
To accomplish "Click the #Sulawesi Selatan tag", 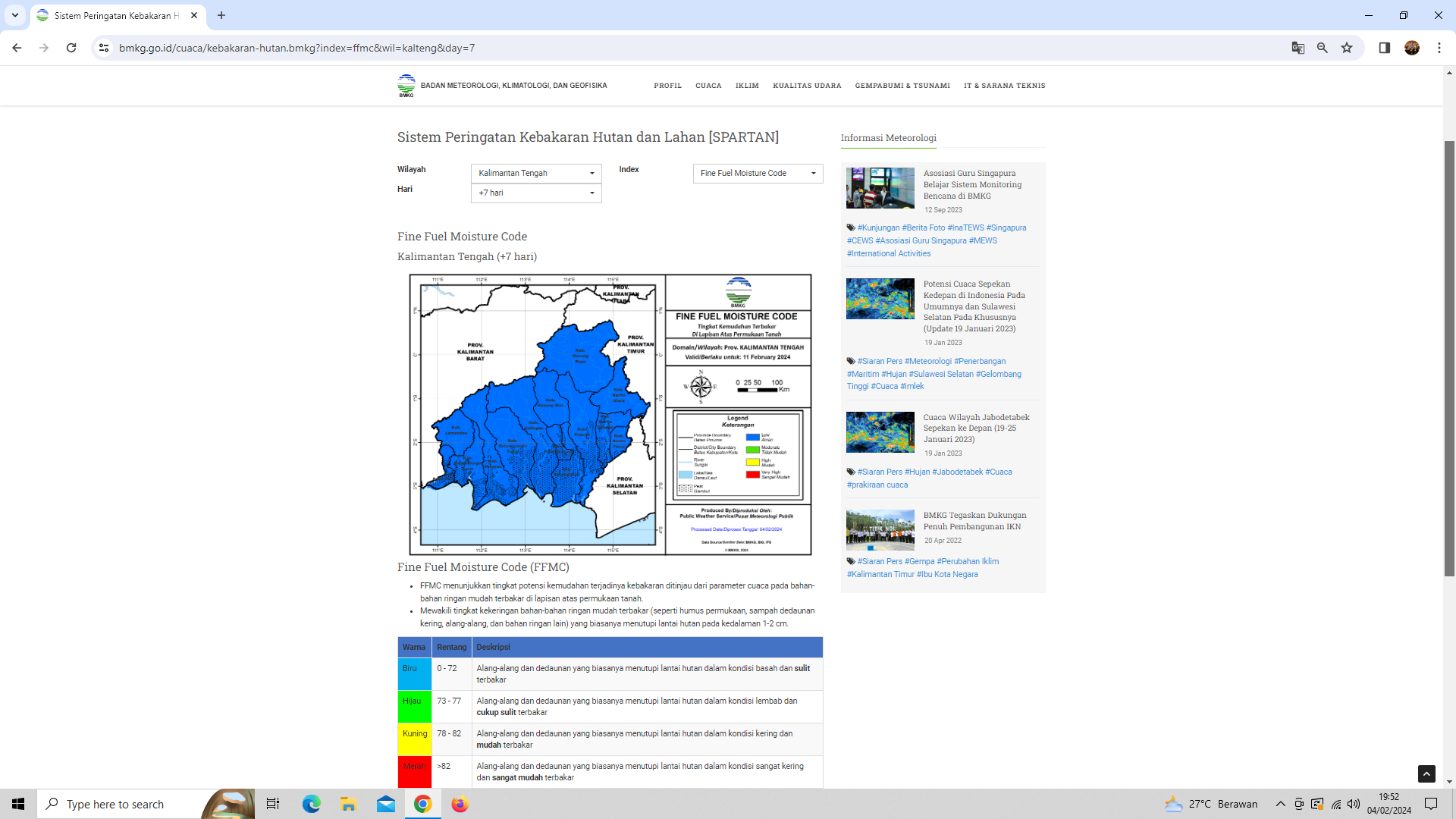I will (941, 374).
